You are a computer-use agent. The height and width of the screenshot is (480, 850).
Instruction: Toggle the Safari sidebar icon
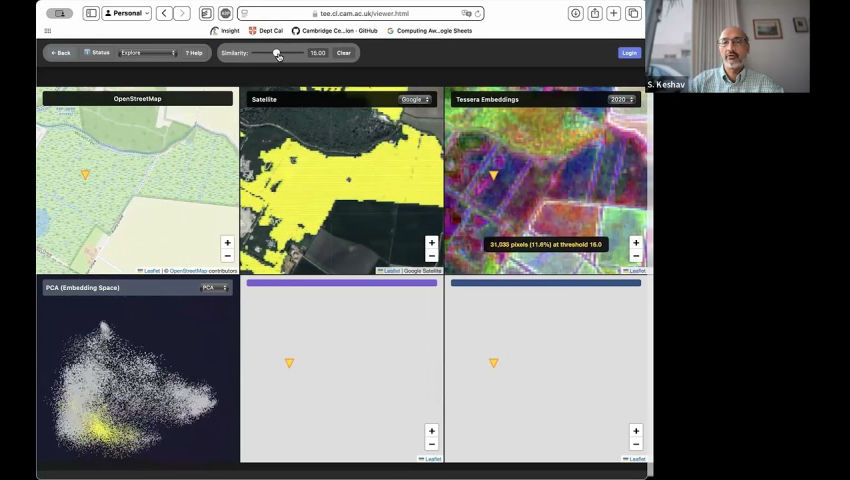(91, 14)
